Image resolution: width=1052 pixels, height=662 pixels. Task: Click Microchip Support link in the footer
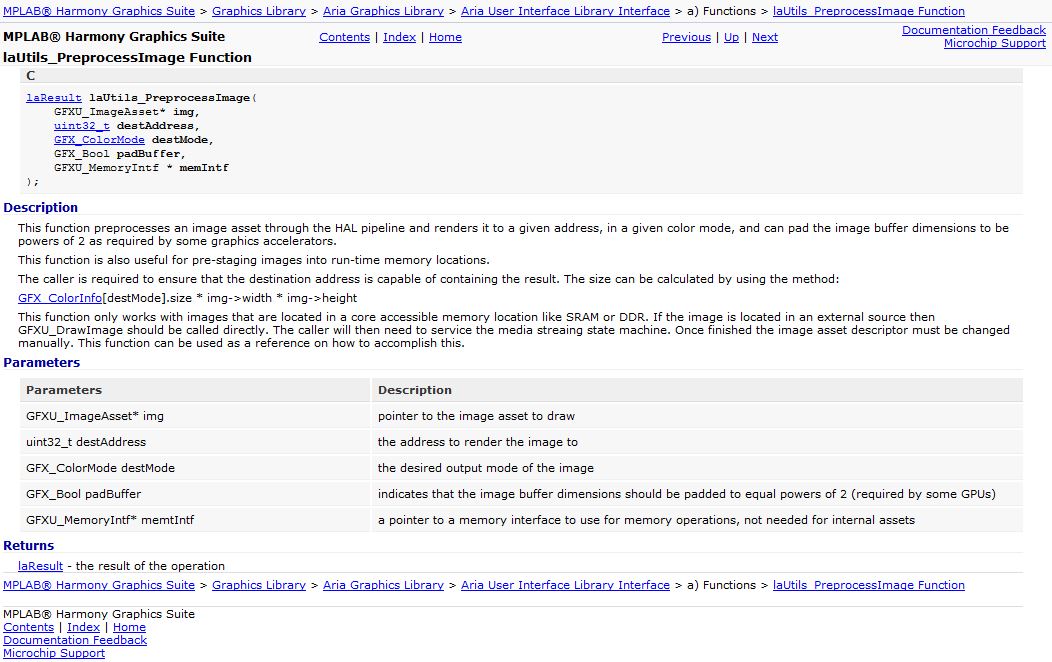click(54, 653)
